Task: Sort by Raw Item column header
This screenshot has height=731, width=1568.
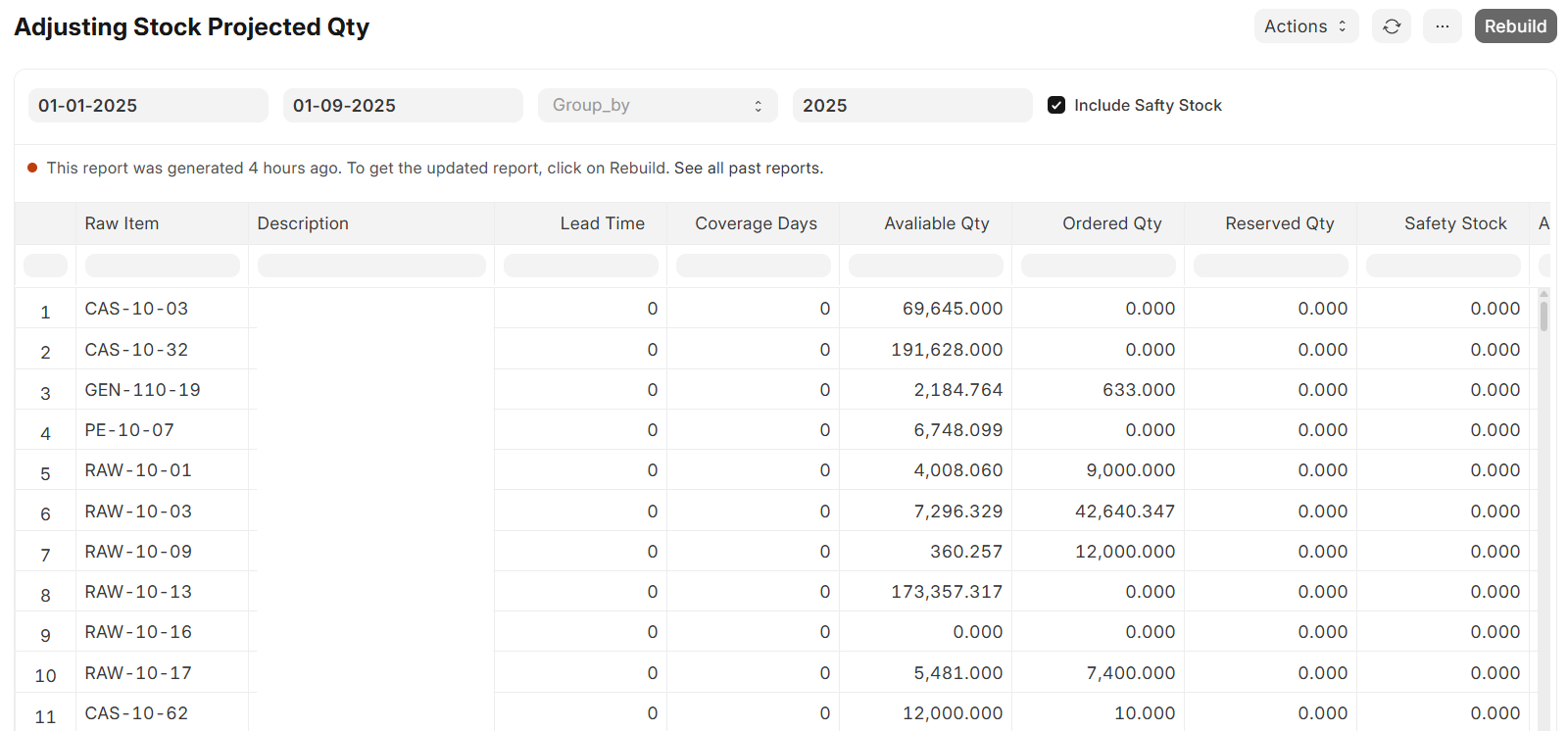Action: click(x=122, y=223)
